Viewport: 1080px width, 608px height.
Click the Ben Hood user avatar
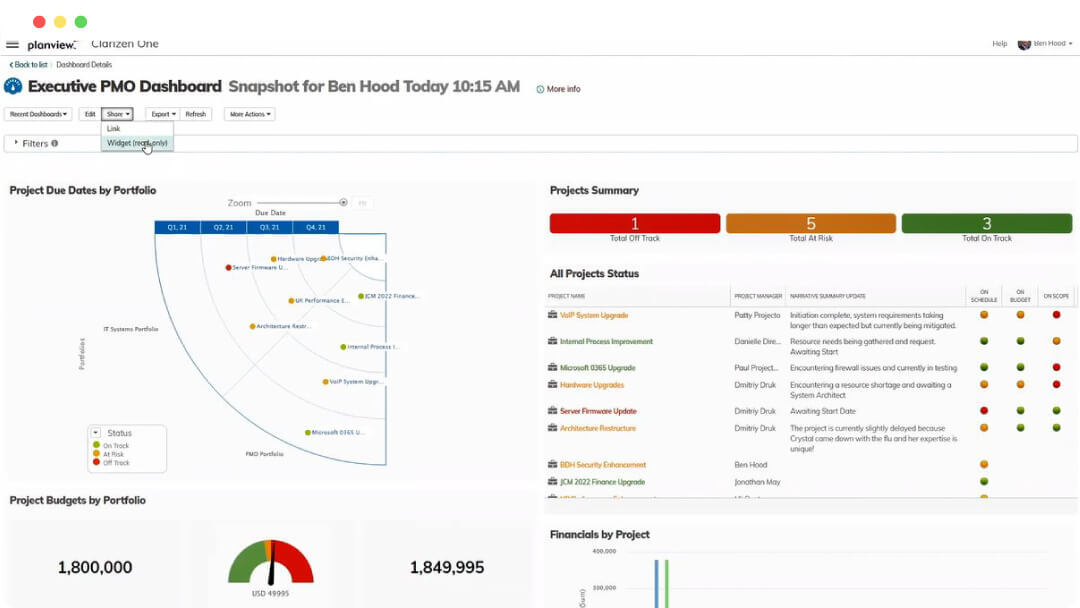point(1024,44)
